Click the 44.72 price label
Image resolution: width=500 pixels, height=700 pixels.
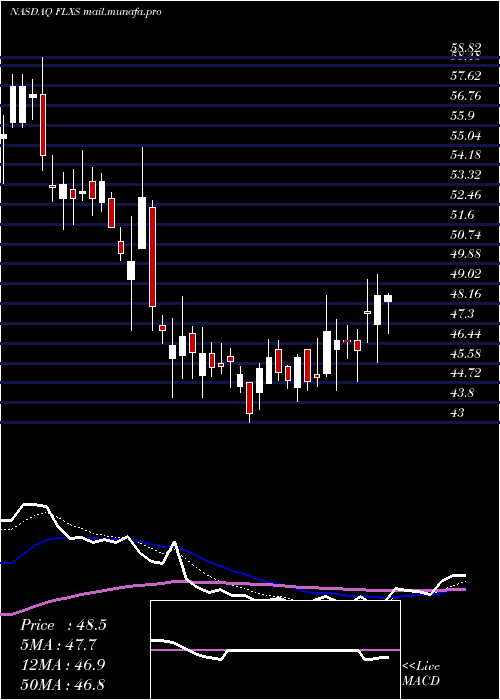click(x=466, y=373)
